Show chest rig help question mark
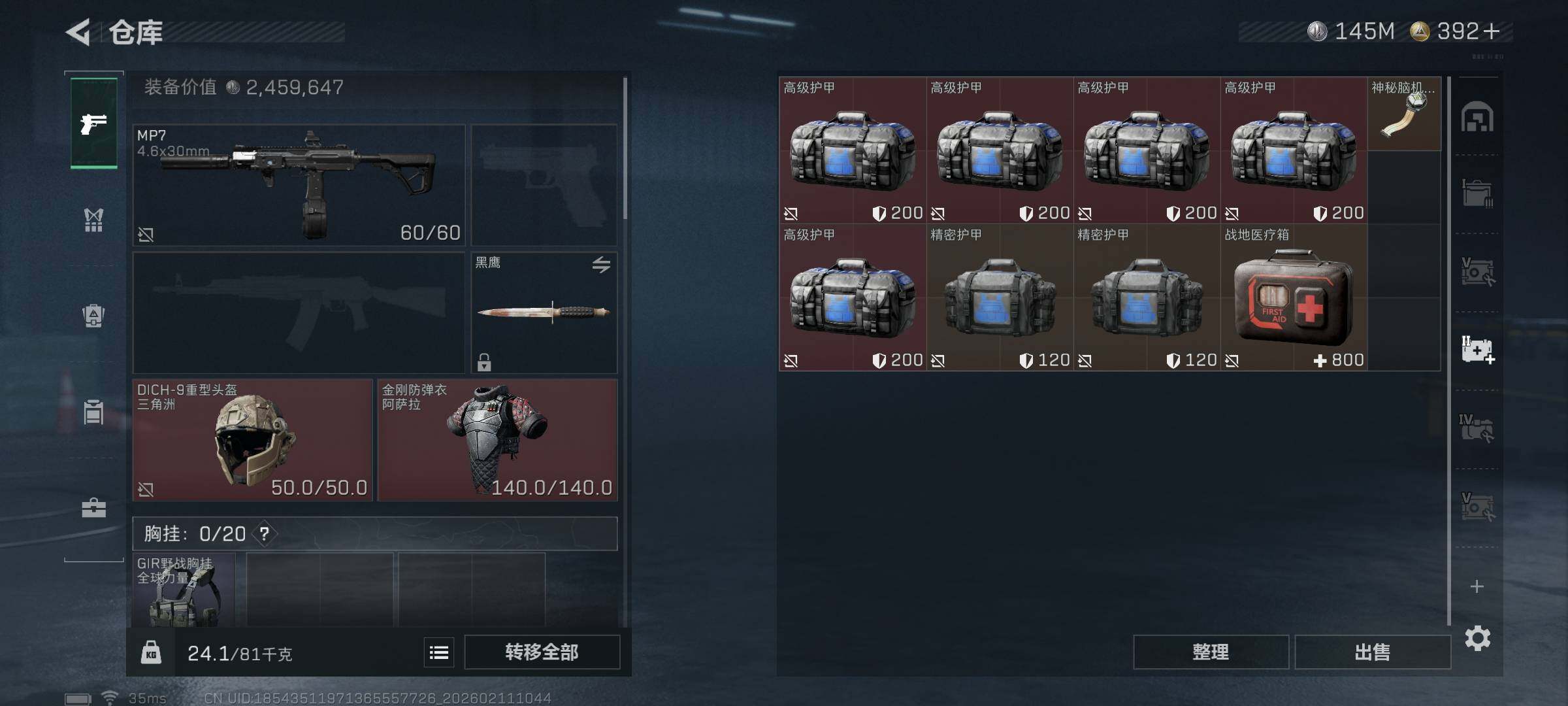The image size is (1568, 706). click(x=264, y=534)
